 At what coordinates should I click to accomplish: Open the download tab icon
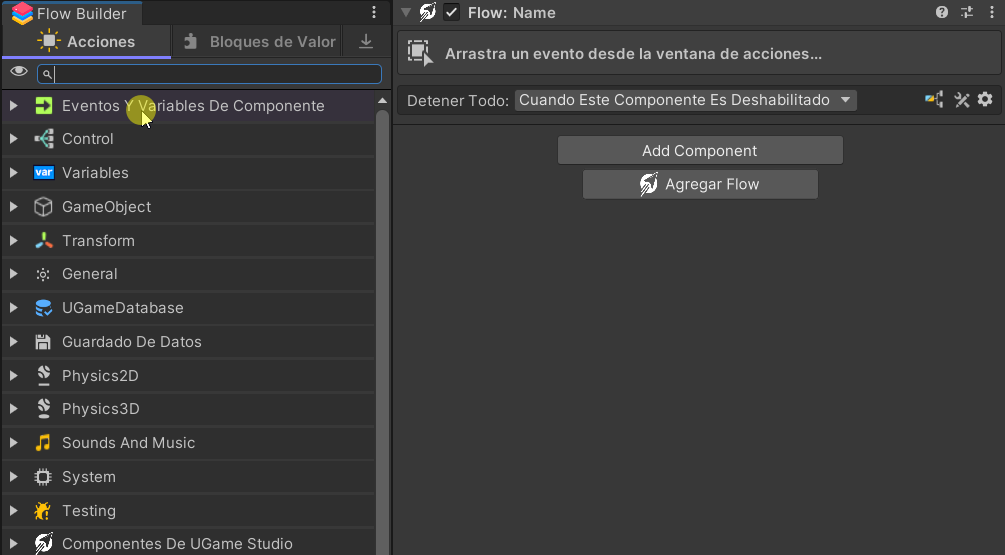[x=366, y=42]
